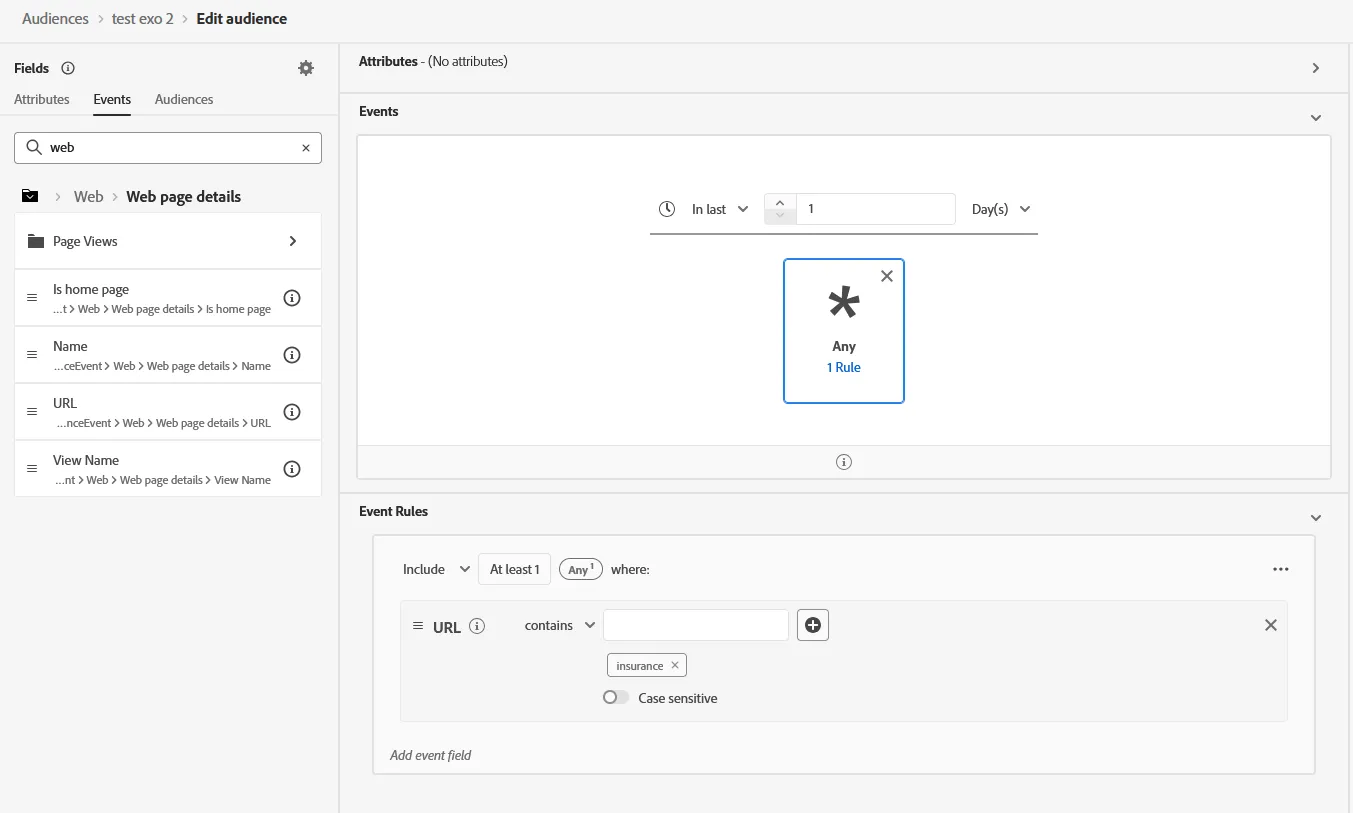Viewport: 1353px width, 813px height.
Task: Click Add event field placeholder
Action: tap(431, 755)
